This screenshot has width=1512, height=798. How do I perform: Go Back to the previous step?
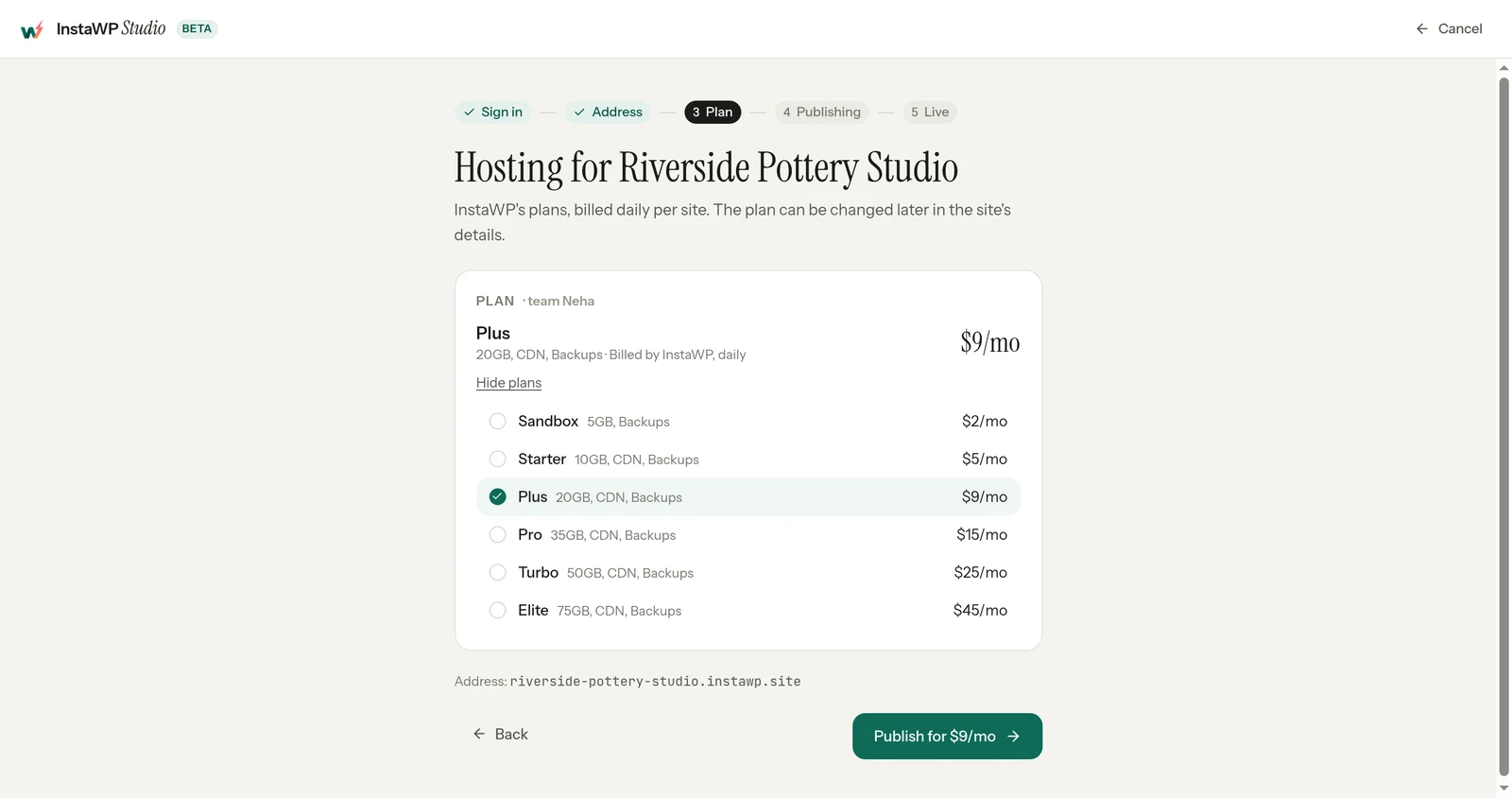(x=500, y=734)
